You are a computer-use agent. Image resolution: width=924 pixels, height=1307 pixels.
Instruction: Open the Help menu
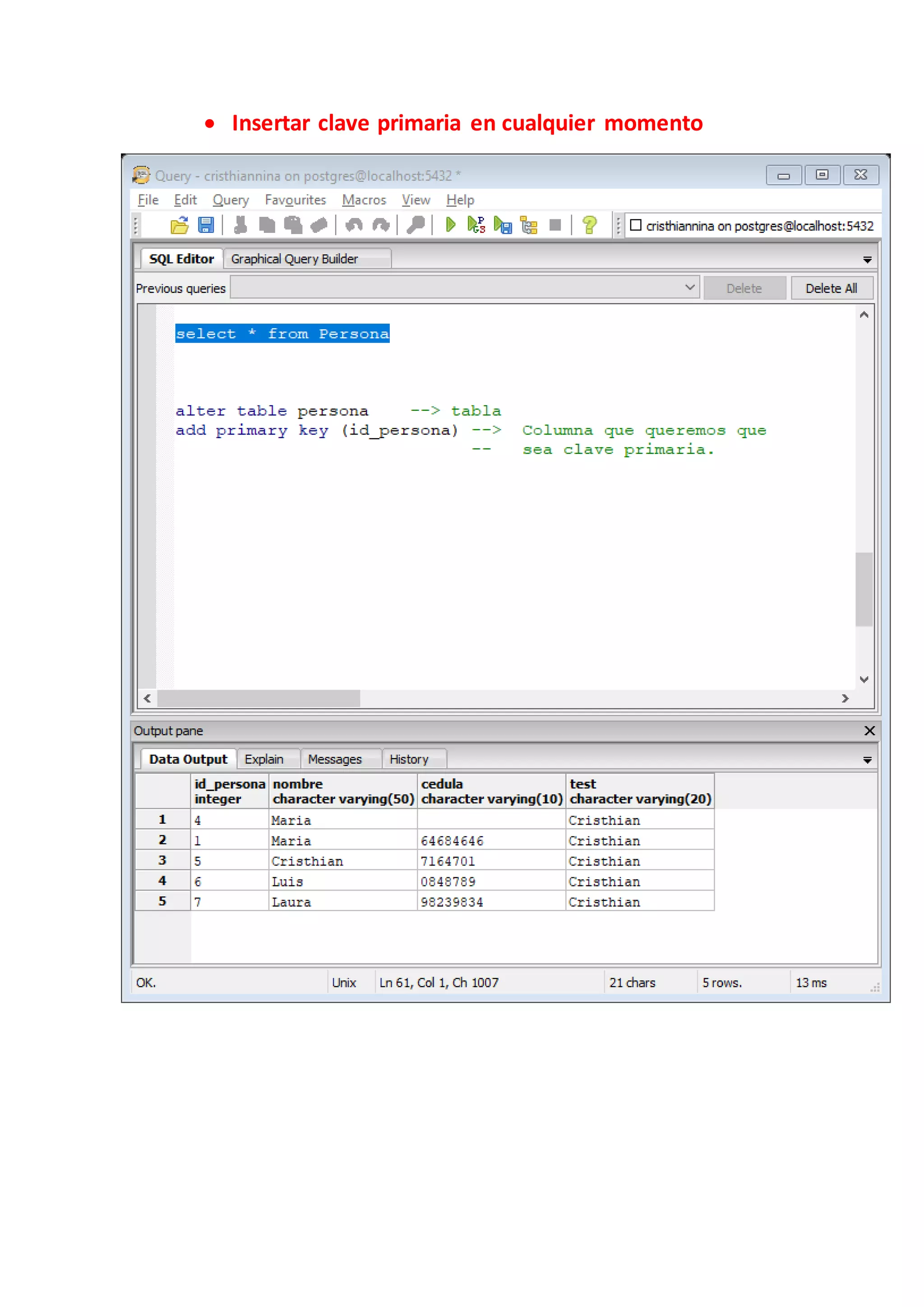pos(460,200)
